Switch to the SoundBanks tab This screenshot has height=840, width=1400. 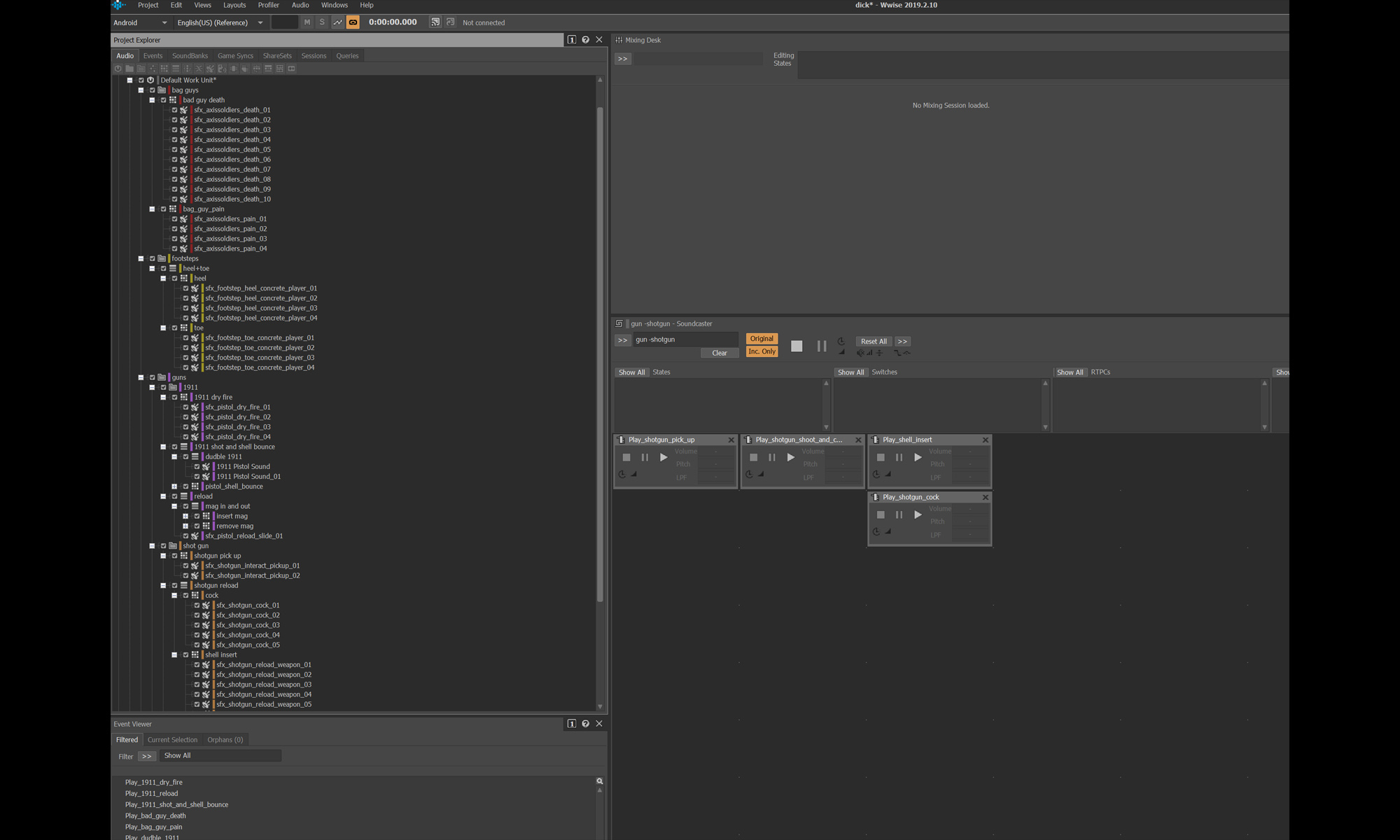(x=190, y=56)
